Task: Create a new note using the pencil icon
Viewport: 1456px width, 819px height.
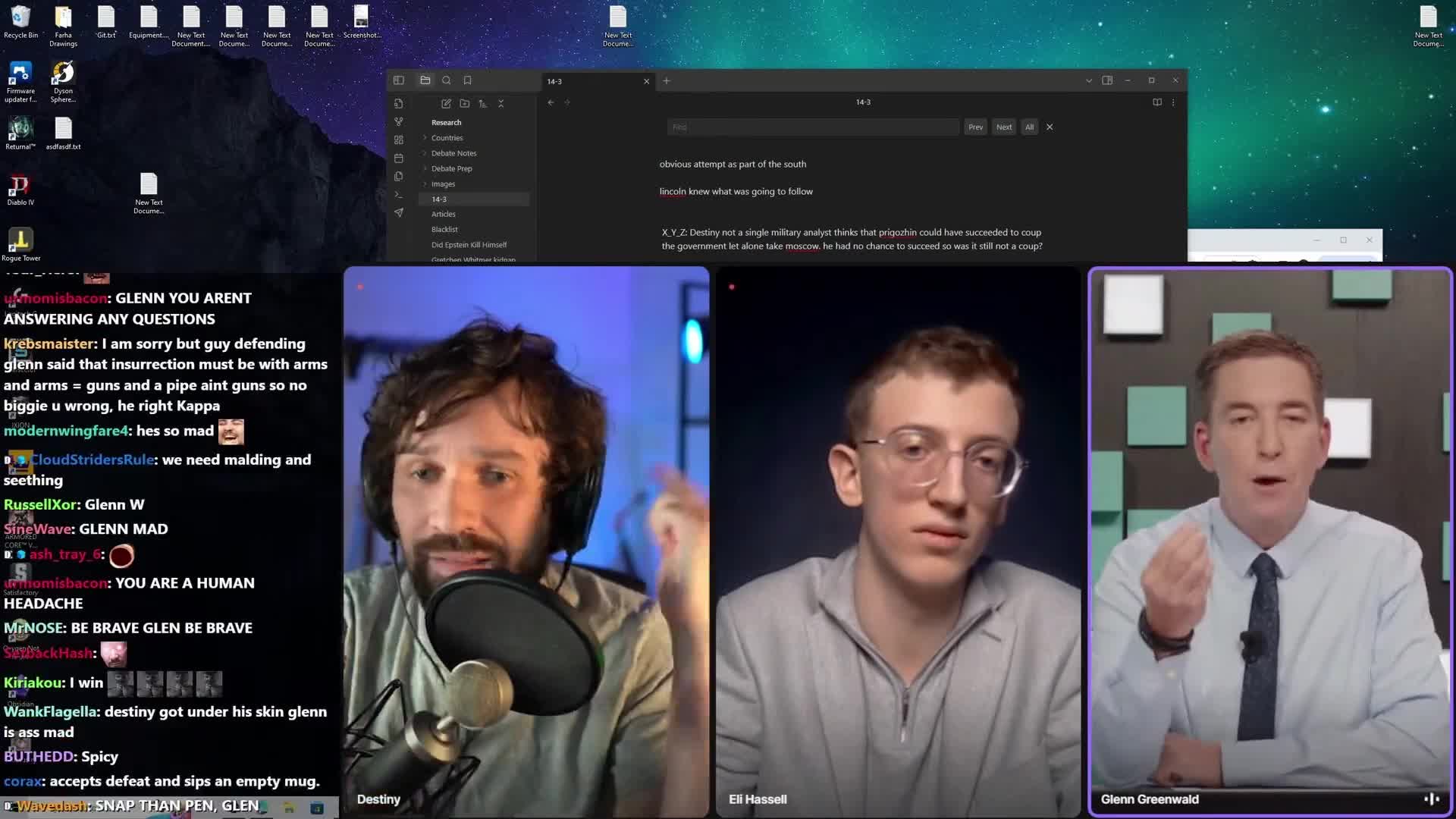Action: click(x=447, y=104)
